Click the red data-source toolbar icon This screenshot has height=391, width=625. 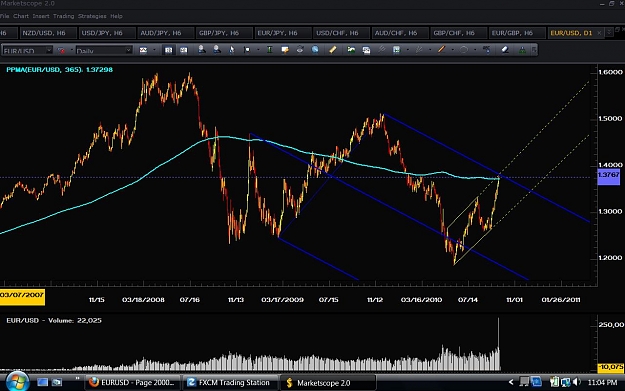[62, 50]
